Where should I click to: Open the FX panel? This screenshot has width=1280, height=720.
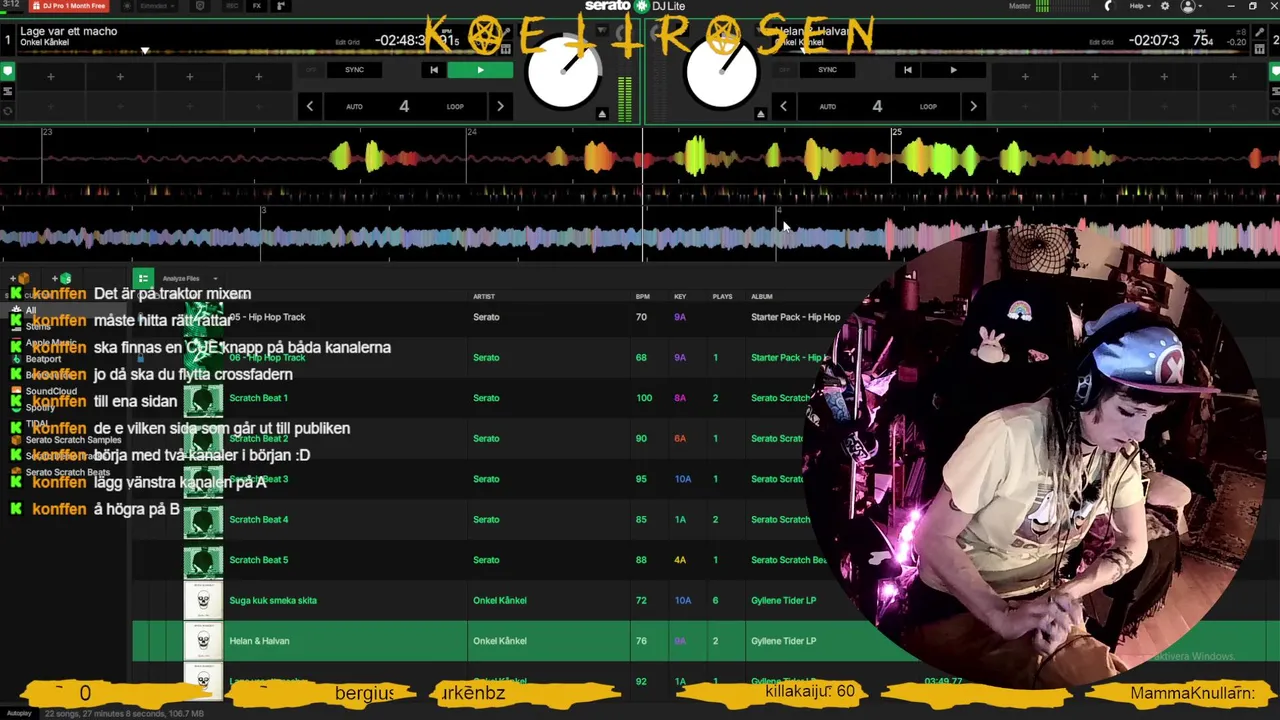[257, 6]
